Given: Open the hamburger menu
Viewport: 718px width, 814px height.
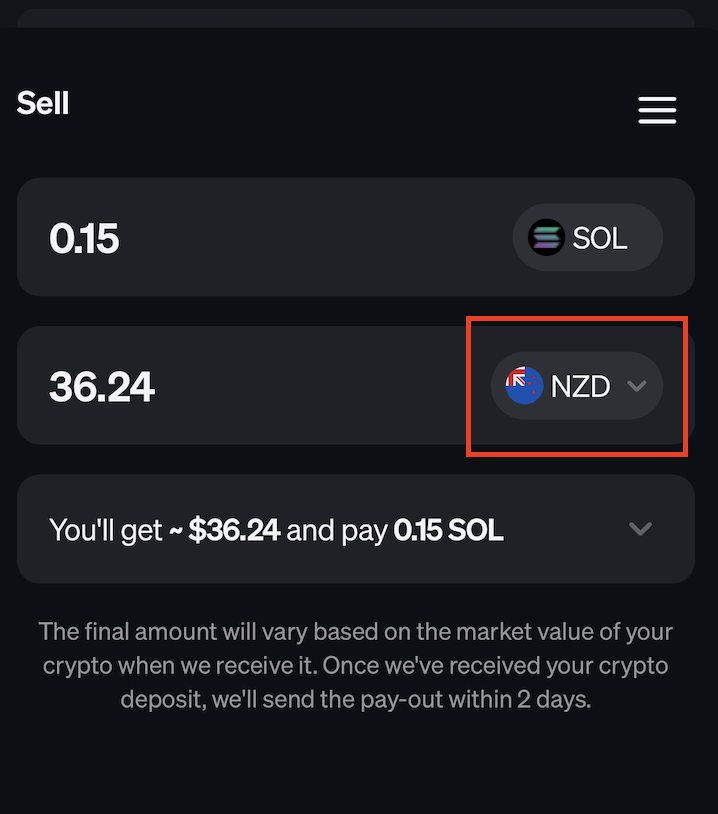Looking at the screenshot, I should click(x=657, y=110).
